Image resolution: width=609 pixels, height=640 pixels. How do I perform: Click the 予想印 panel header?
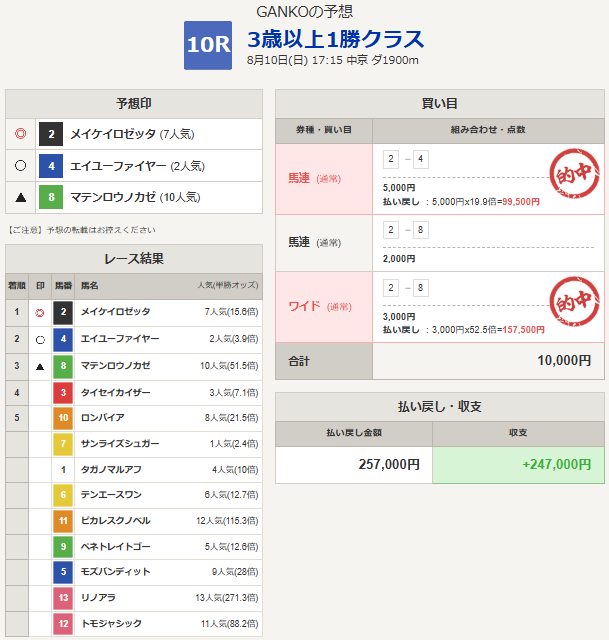tap(134, 104)
